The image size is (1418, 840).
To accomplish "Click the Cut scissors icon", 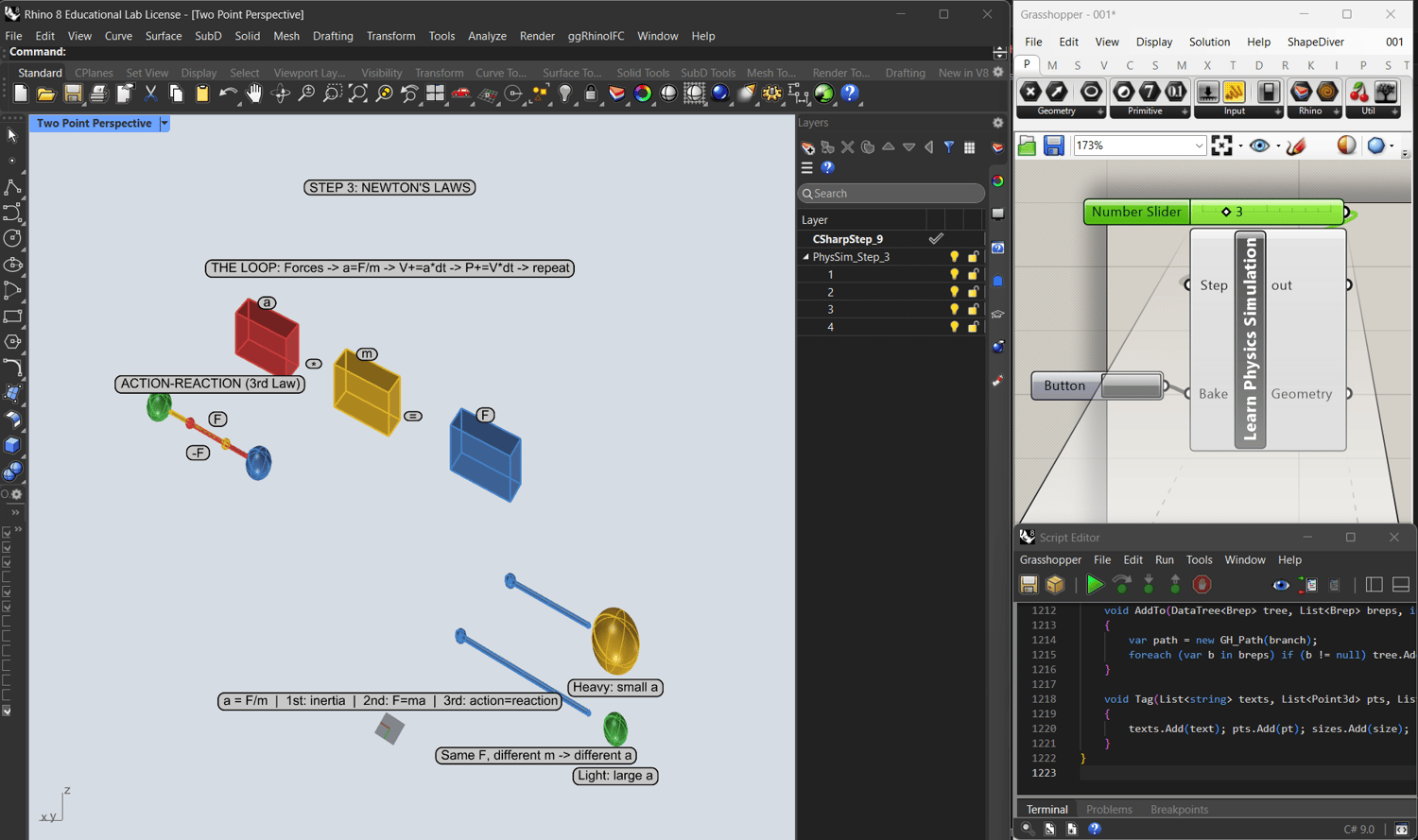I will pos(150,94).
